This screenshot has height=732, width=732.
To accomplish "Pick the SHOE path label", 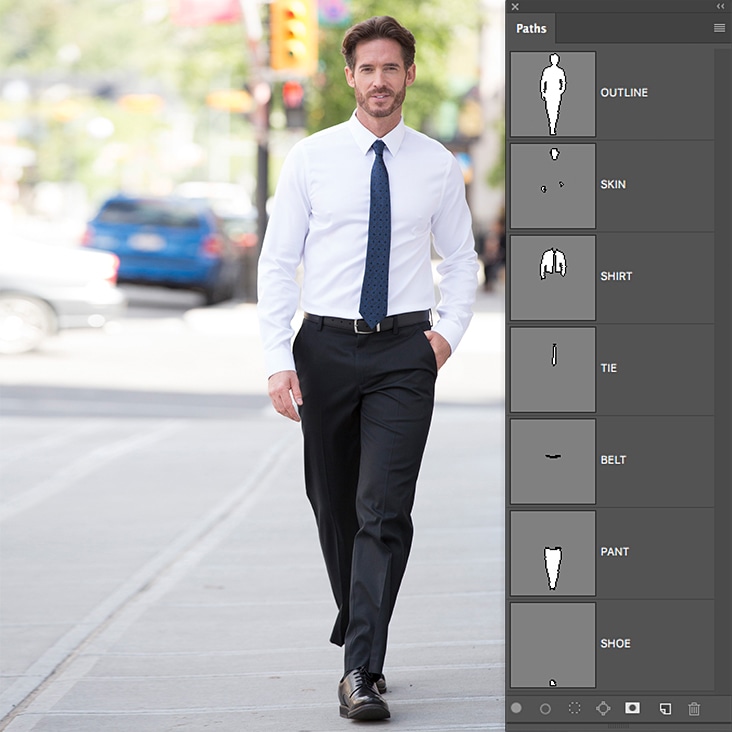I will (x=615, y=643).
